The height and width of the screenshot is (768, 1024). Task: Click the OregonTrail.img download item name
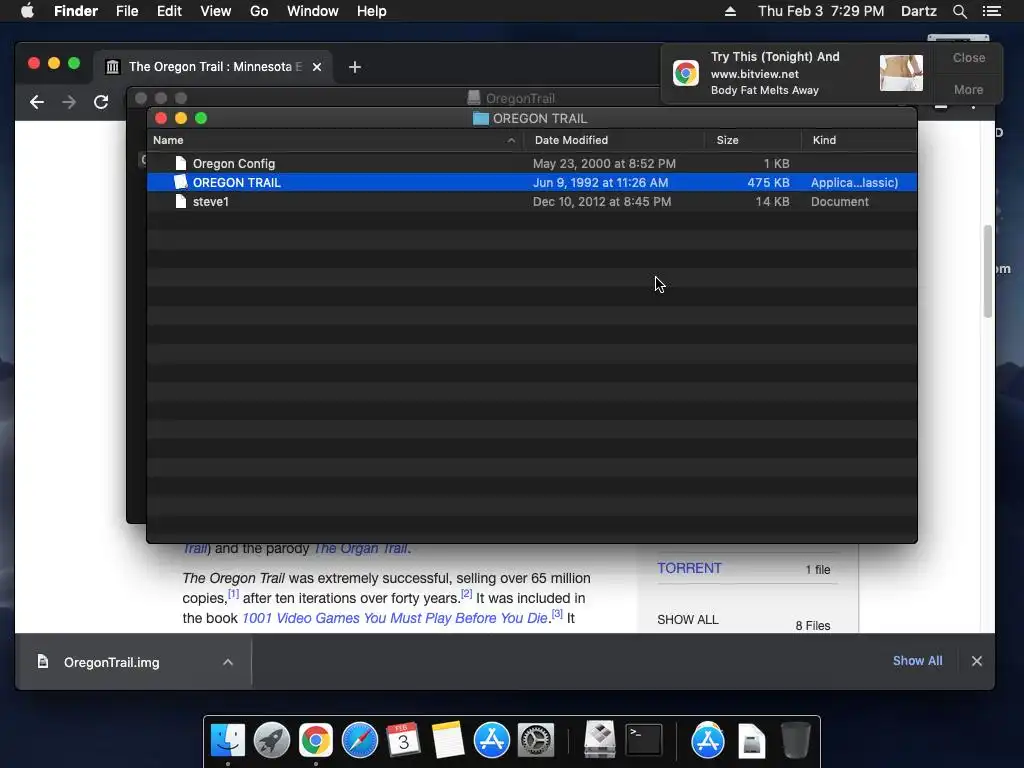pos(112,662)
